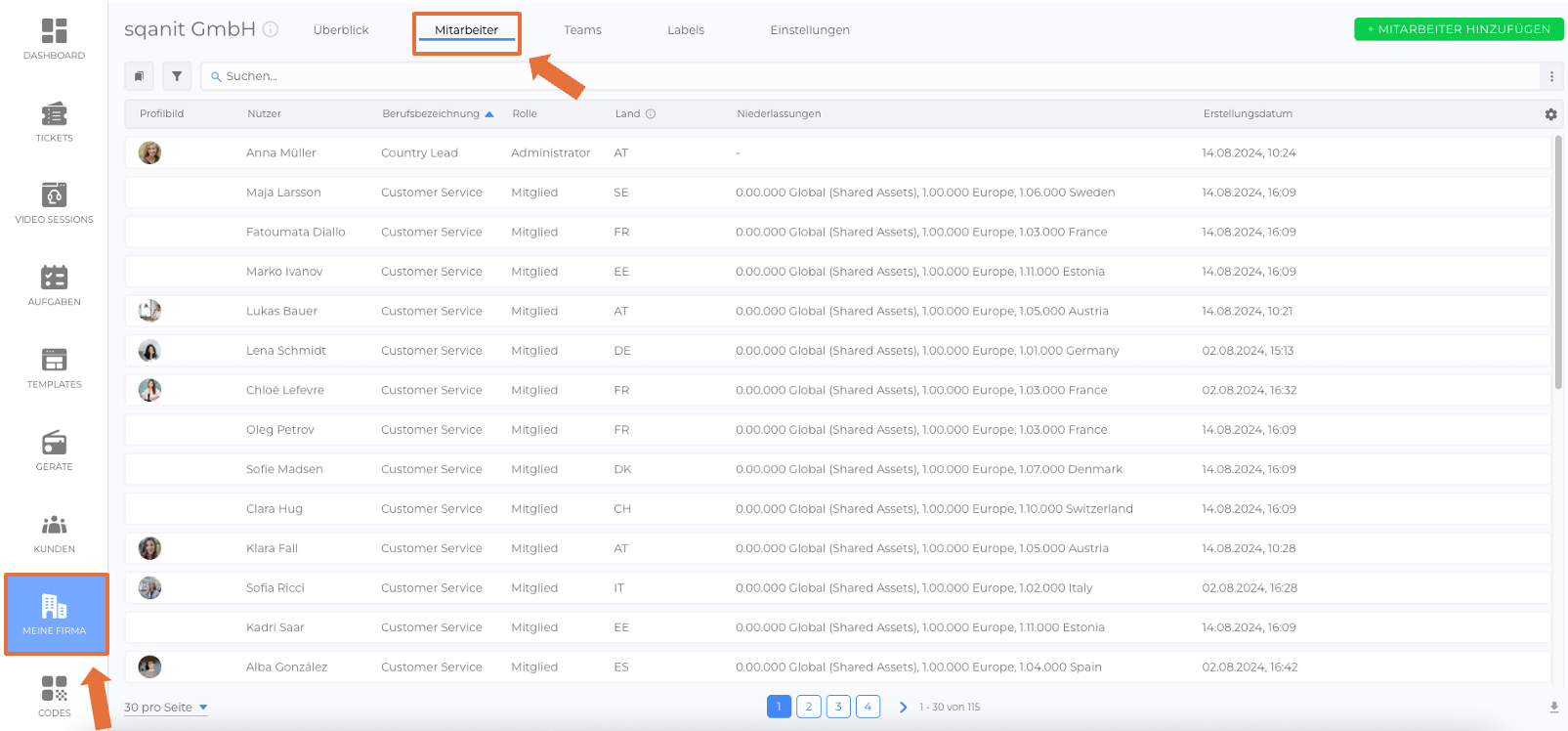1568x731 pixels.
Task: Click the Suchen search field
Action: pos(869,76)
